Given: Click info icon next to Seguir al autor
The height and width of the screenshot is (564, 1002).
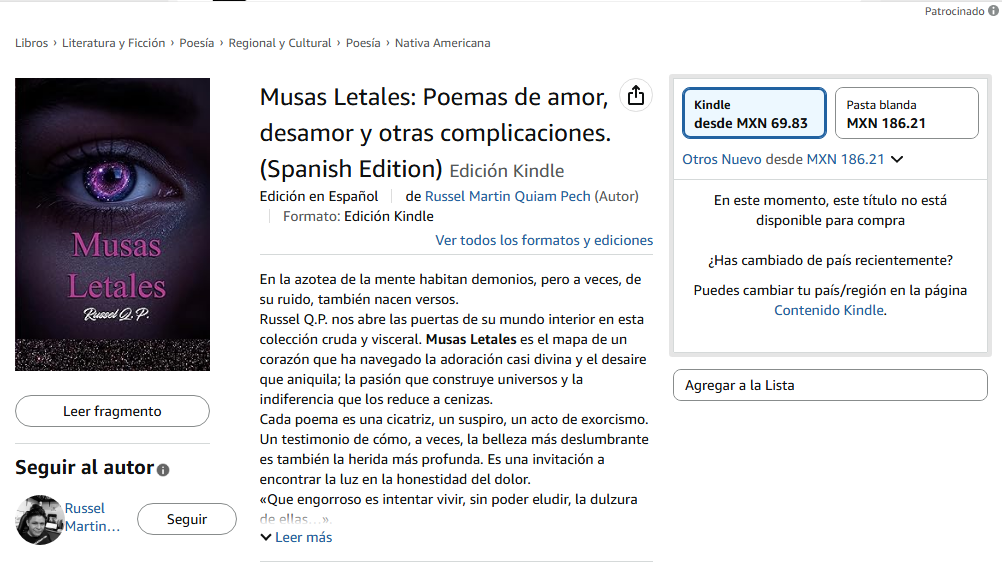Looking at the screenshot, I should coord(163,470).
